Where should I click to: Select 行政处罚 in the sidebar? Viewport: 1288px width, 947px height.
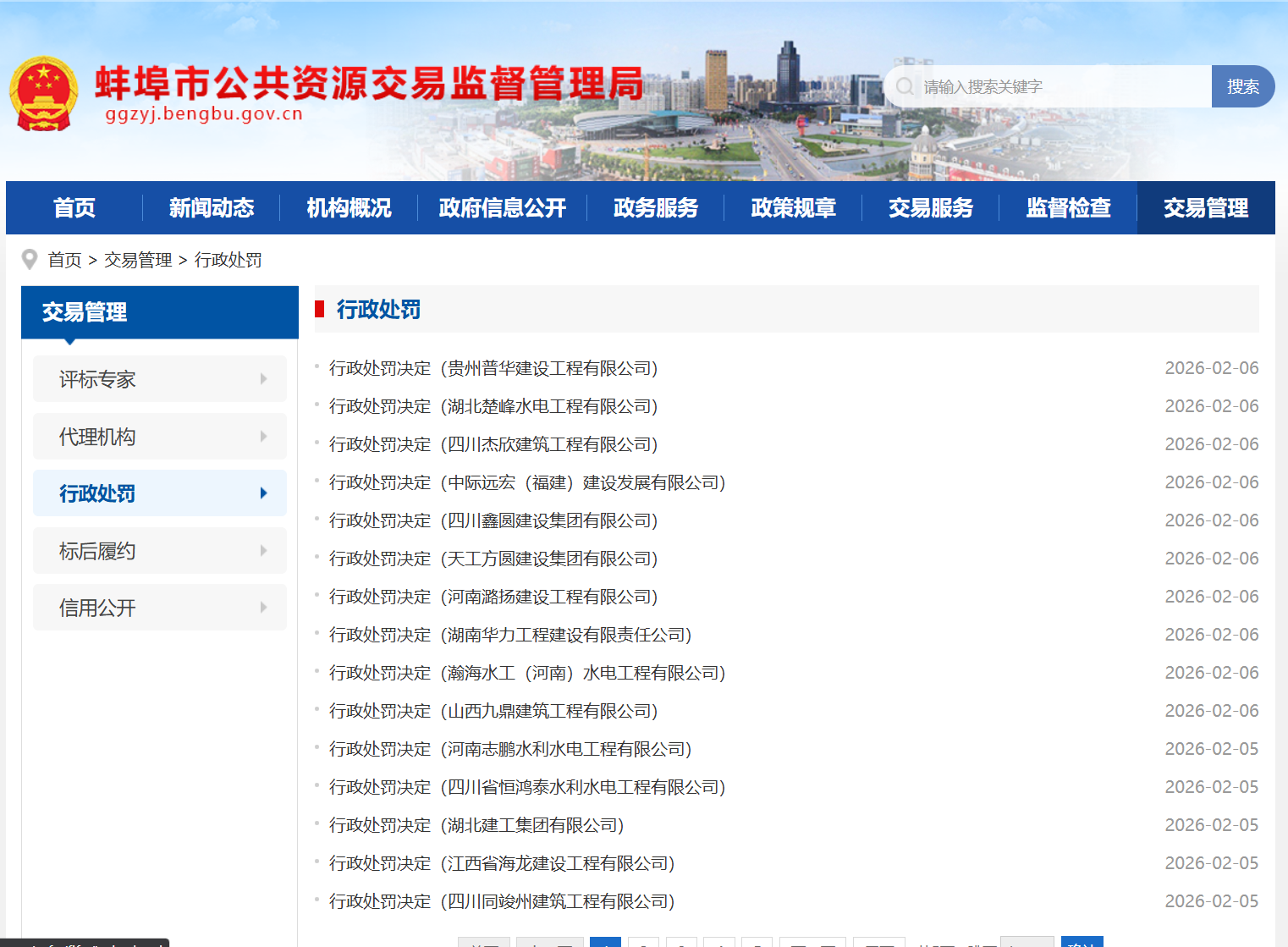click(160, 493)
